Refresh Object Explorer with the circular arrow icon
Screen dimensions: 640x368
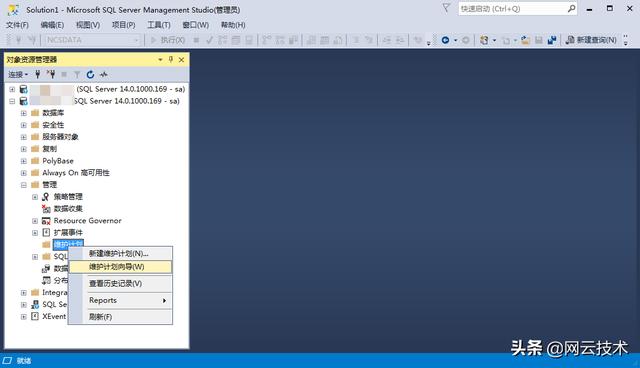tap(90, 74)
